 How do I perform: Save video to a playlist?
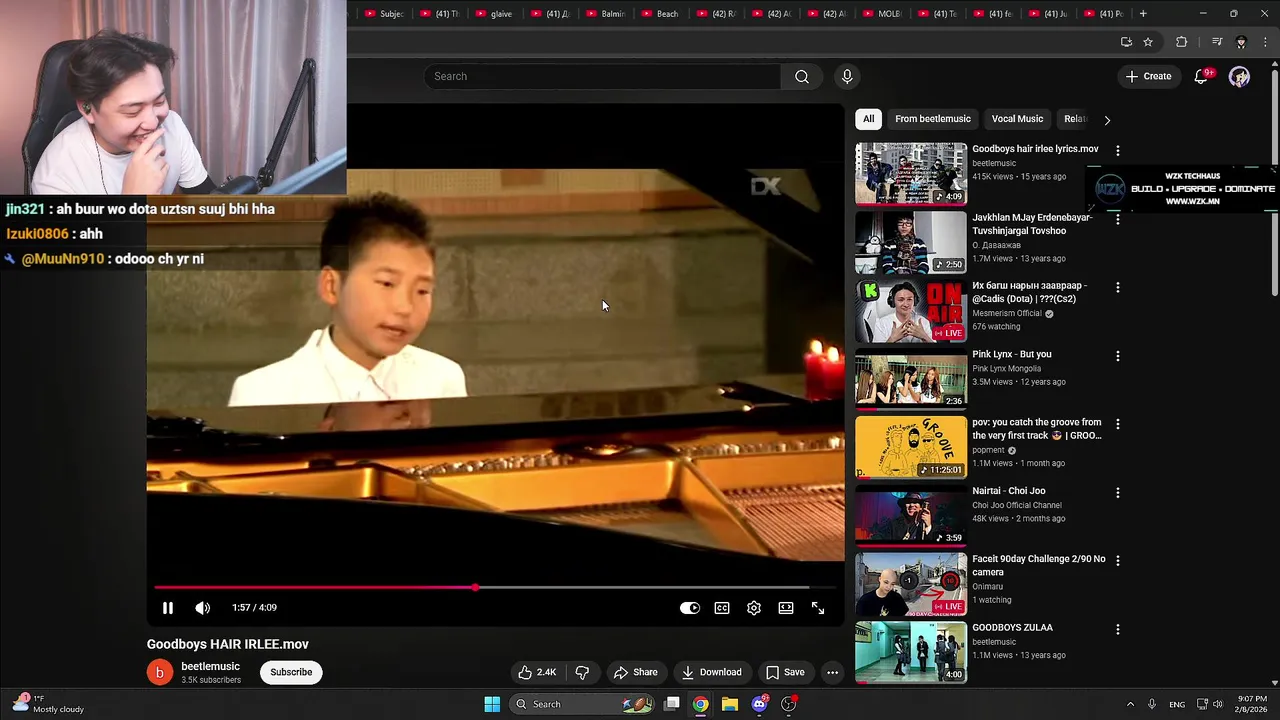point(784,672)
